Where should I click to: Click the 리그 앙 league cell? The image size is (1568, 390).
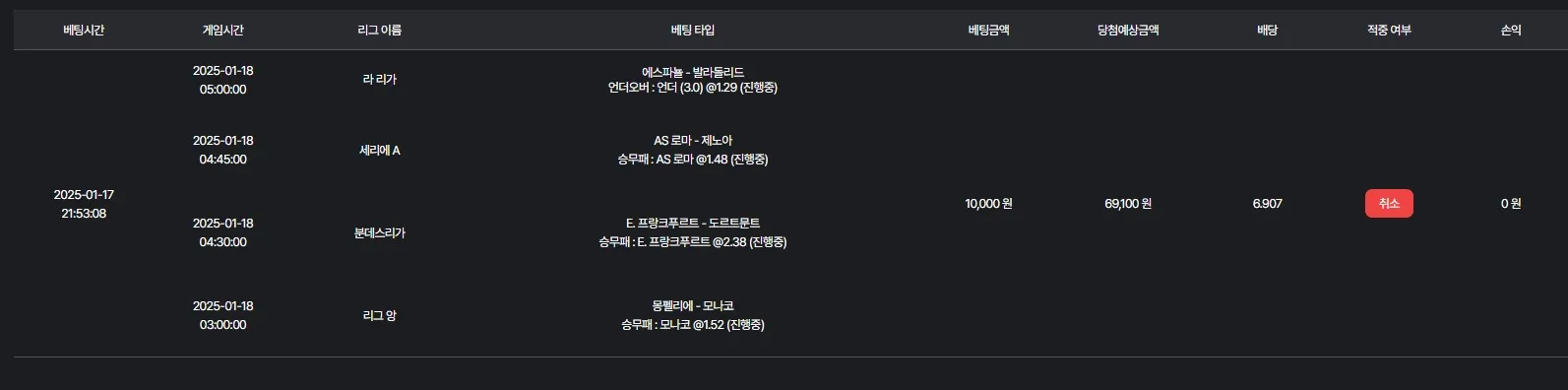(380, 316)
